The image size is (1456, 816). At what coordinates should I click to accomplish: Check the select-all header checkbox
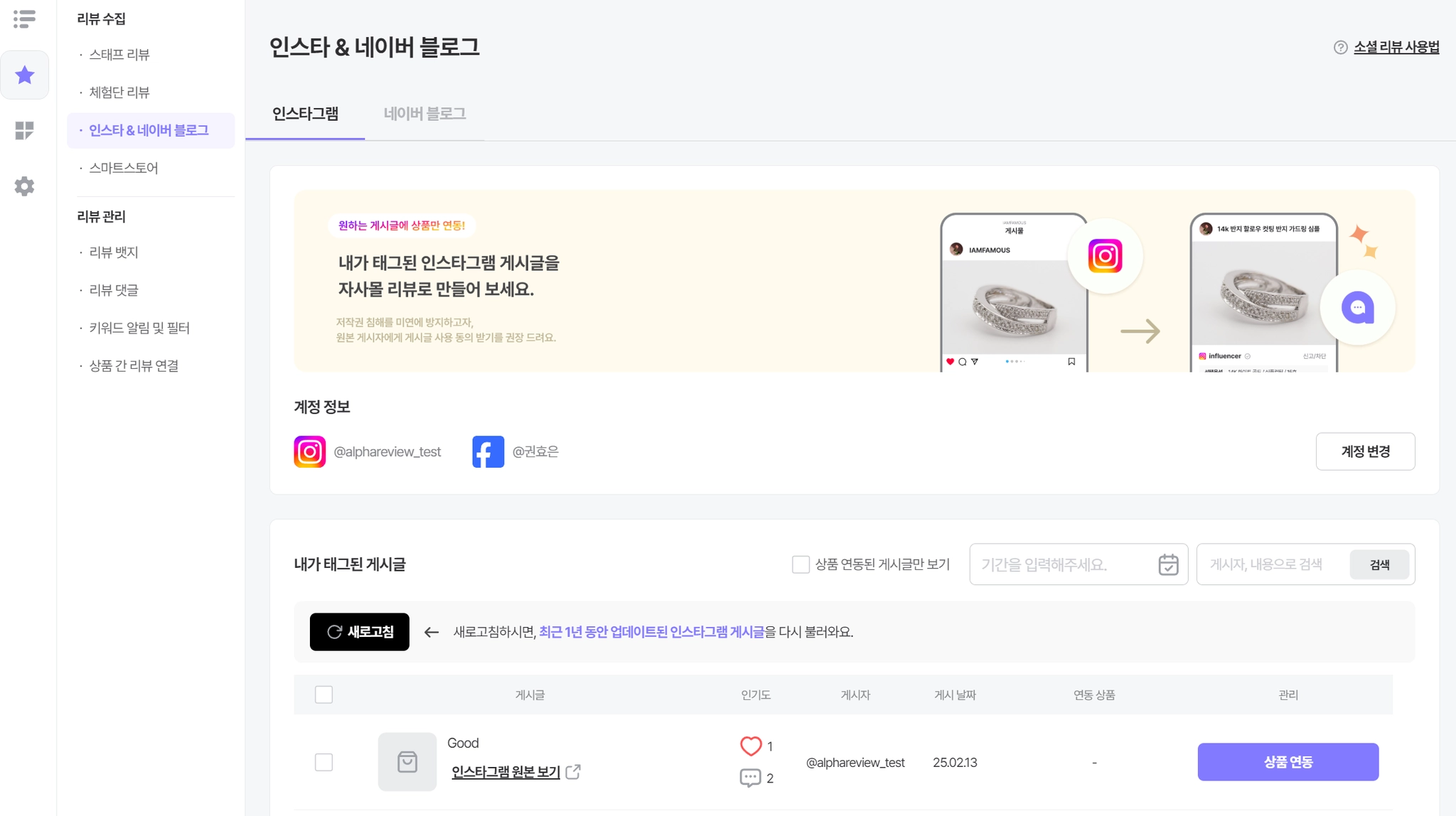point(323,694)
